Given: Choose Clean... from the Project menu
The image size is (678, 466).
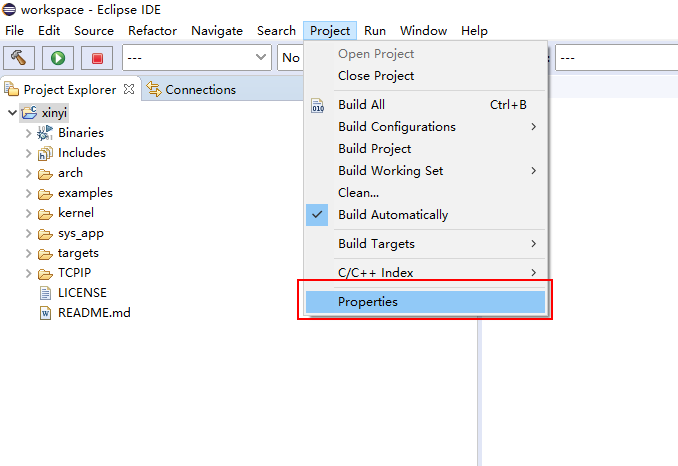Looking at the screenshot, I should tap(358, 193).
